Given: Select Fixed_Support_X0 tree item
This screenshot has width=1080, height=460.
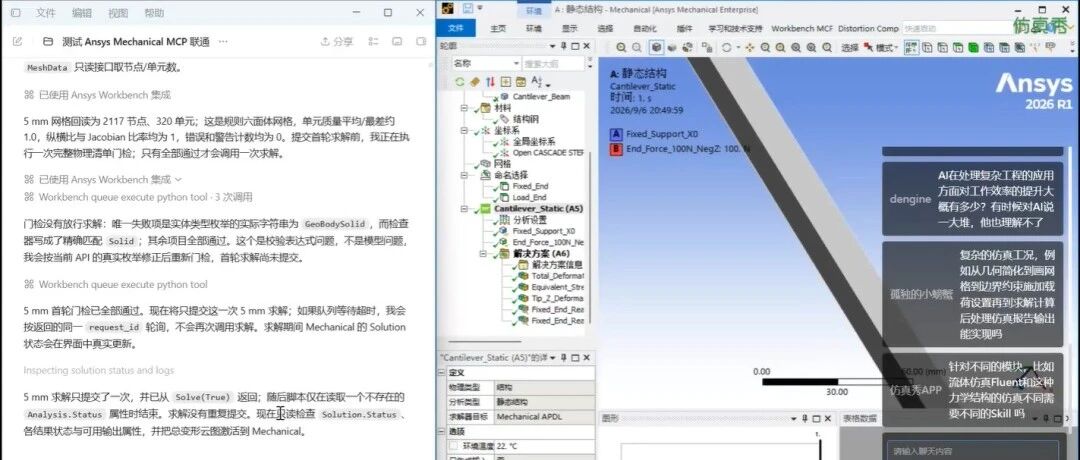Looking at the screenshot, I should click(543, 231).
